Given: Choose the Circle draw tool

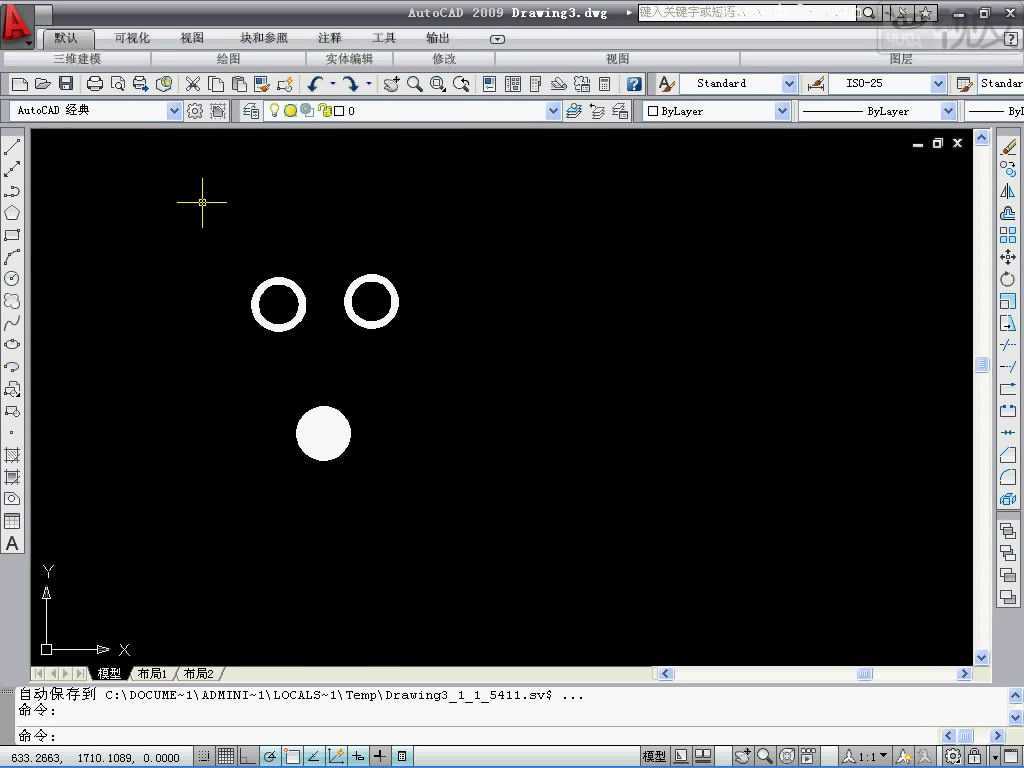Looking at the screenshot, I should click(x=12, y=279).
